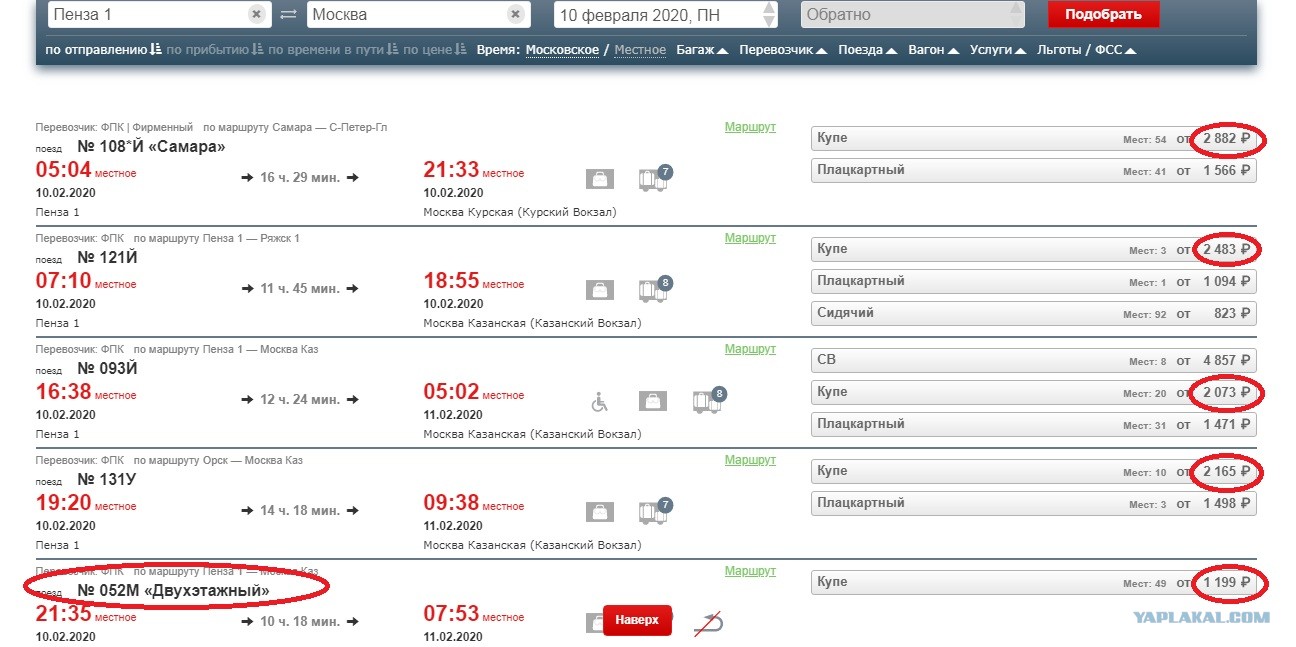Step the departure date up or down
1296x647 pixels.
pyautogui.click(x=768, y=14)
